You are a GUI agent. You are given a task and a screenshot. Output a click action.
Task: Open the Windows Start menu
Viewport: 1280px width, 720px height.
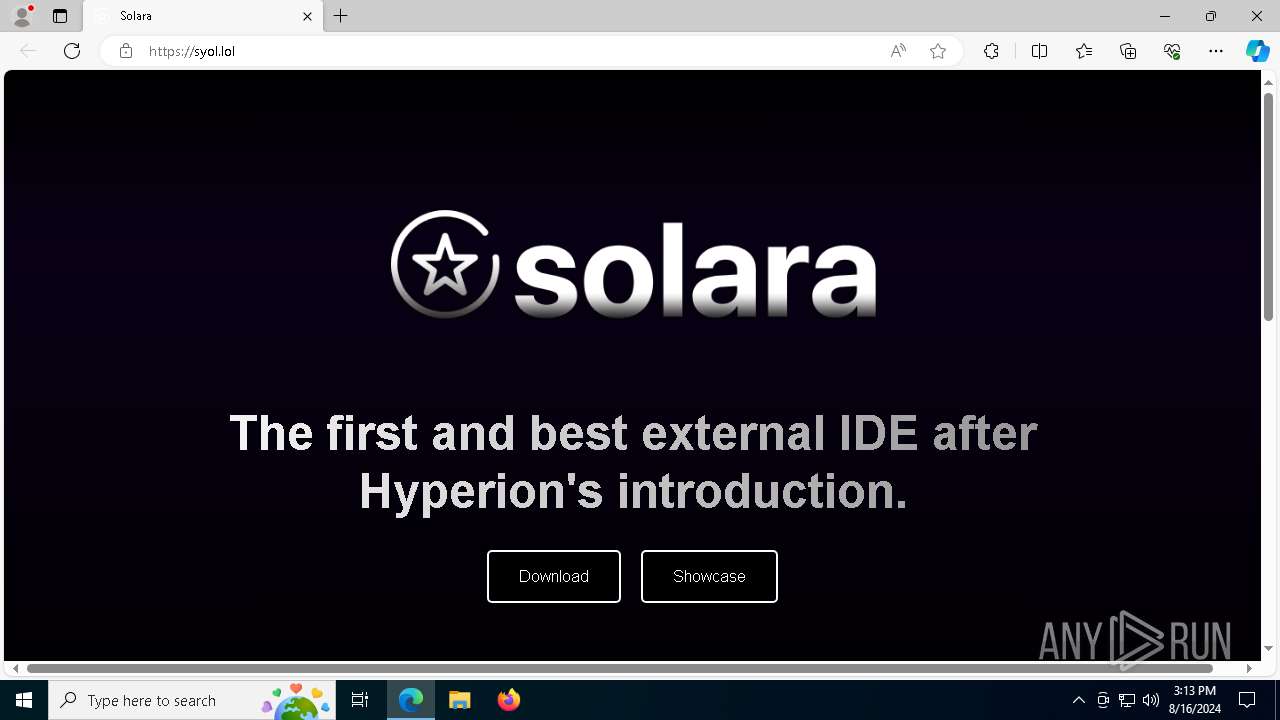(x=24, y=700)
